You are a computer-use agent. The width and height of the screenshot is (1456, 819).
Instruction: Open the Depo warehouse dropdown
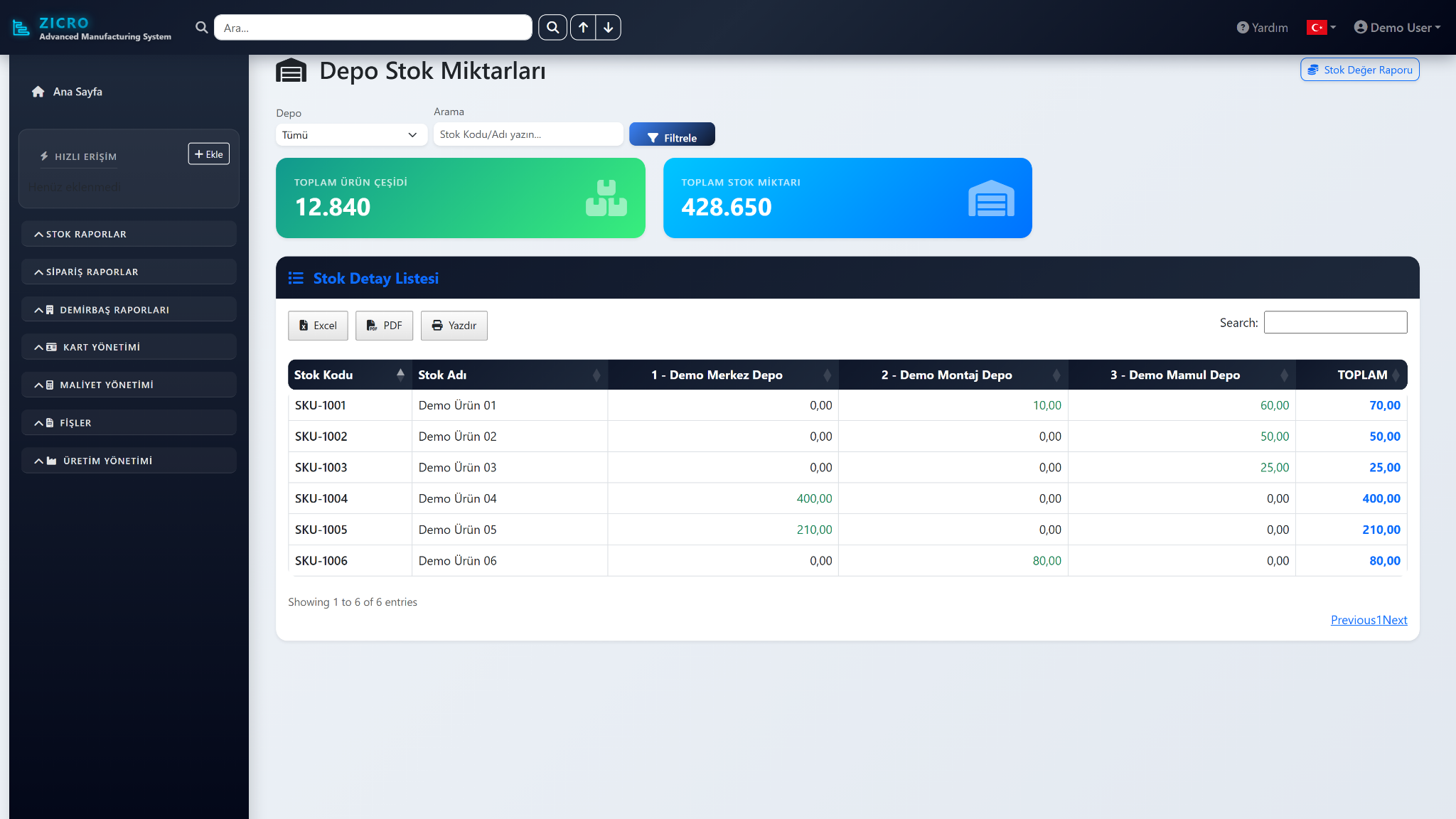pos(351,135)
